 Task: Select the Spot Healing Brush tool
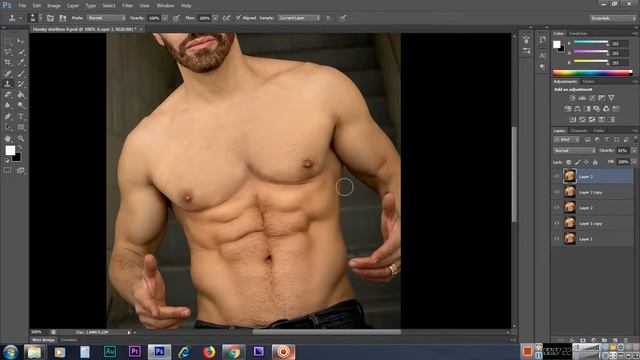[x=8, y=73]
